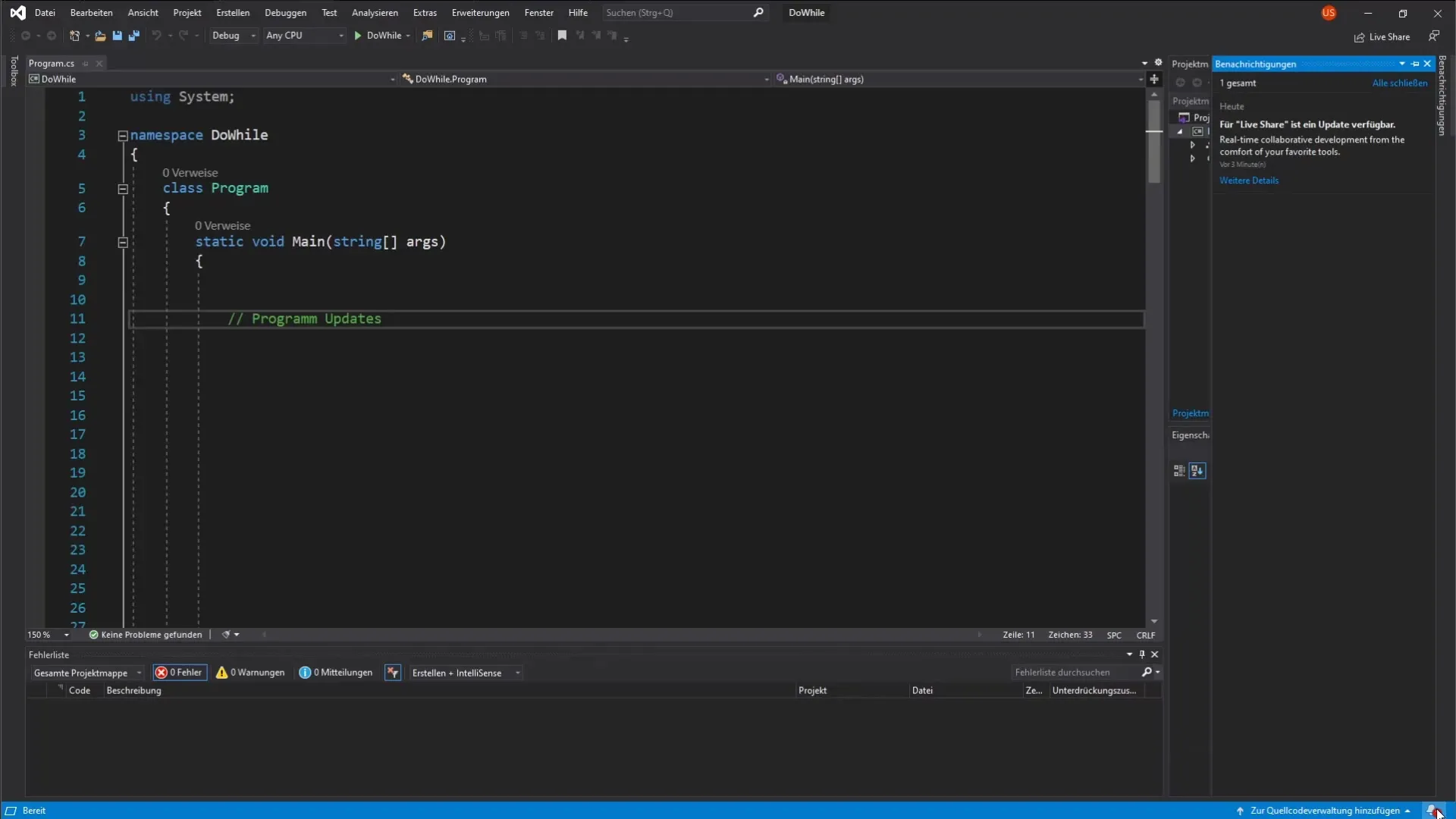1456x819 pixels.
Task: Open the Erstellen + IntelliSense dropdown
Action: coord(466,673)
